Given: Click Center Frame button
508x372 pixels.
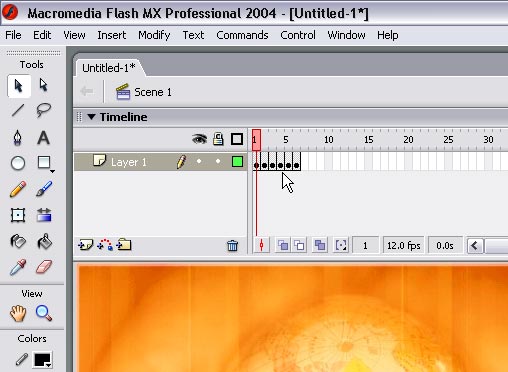Looking at the screenshot, I should point(262,246).
